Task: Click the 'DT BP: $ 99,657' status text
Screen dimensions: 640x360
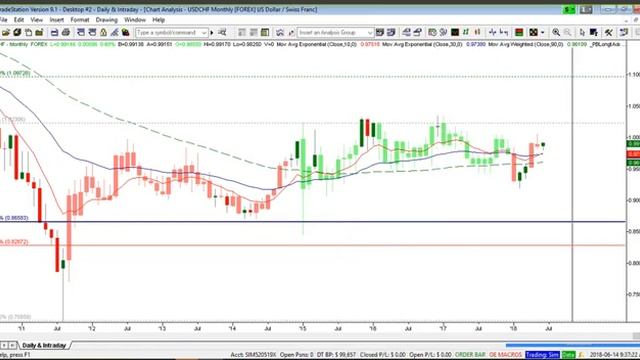Action: click(x=336, y=355)
